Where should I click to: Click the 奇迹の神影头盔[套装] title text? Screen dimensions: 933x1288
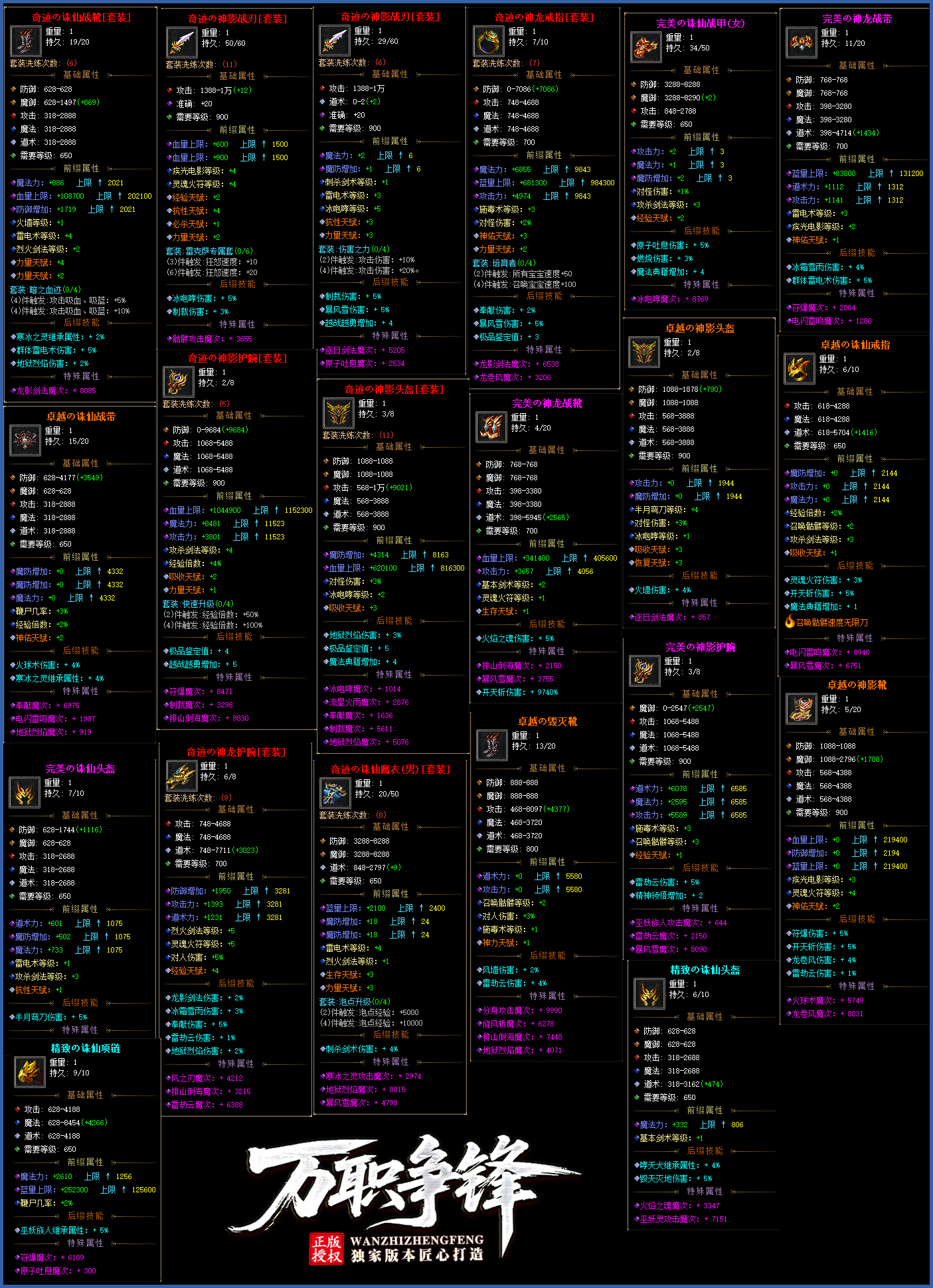pyautogui.click(x=393, y=389)
